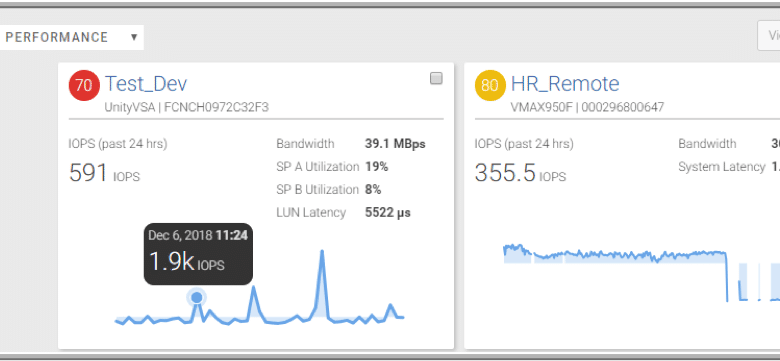Click IOPS (past 24 hrs) label on Test_Dev
The height and width of the screenshot is (361, 780).
pos(118,144)
